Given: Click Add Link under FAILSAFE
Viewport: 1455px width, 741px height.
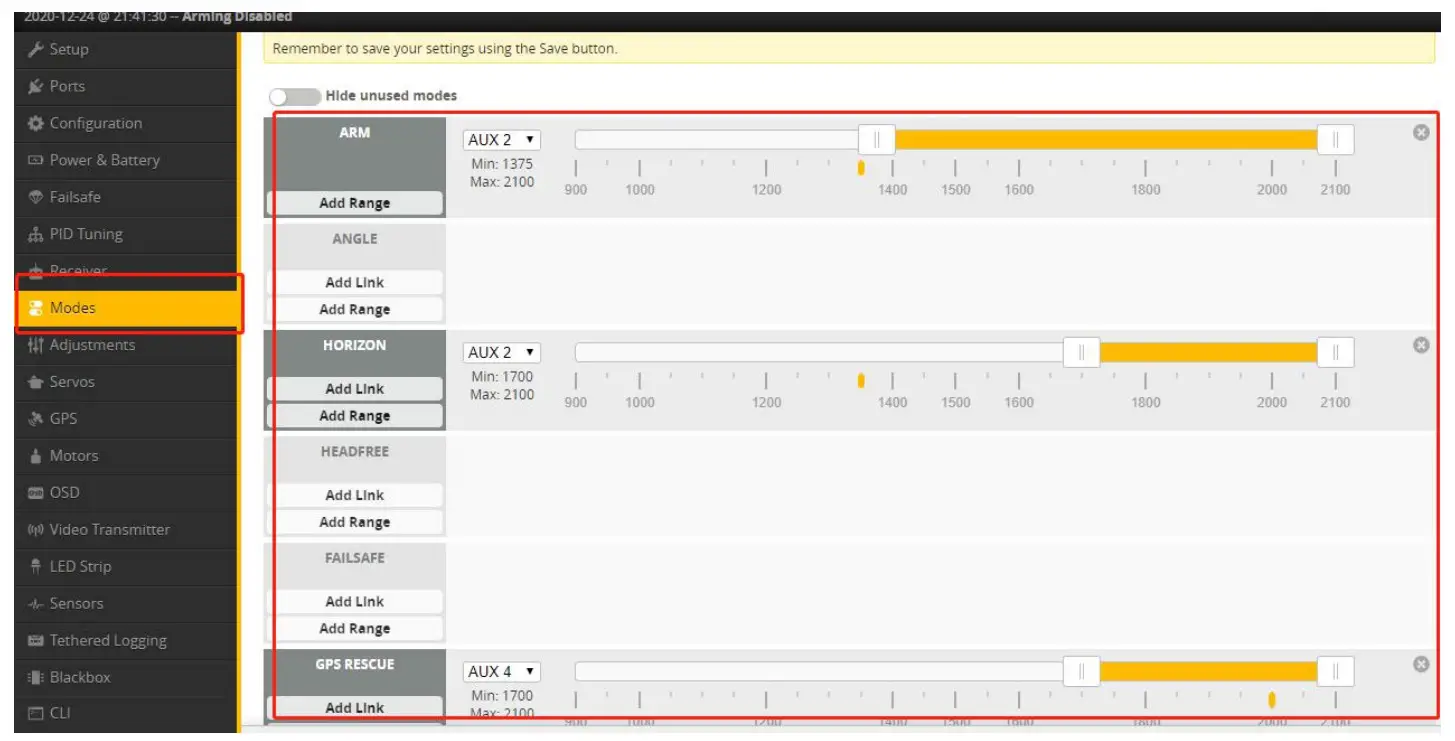Looking at the screenshot, I should point(355,602).
